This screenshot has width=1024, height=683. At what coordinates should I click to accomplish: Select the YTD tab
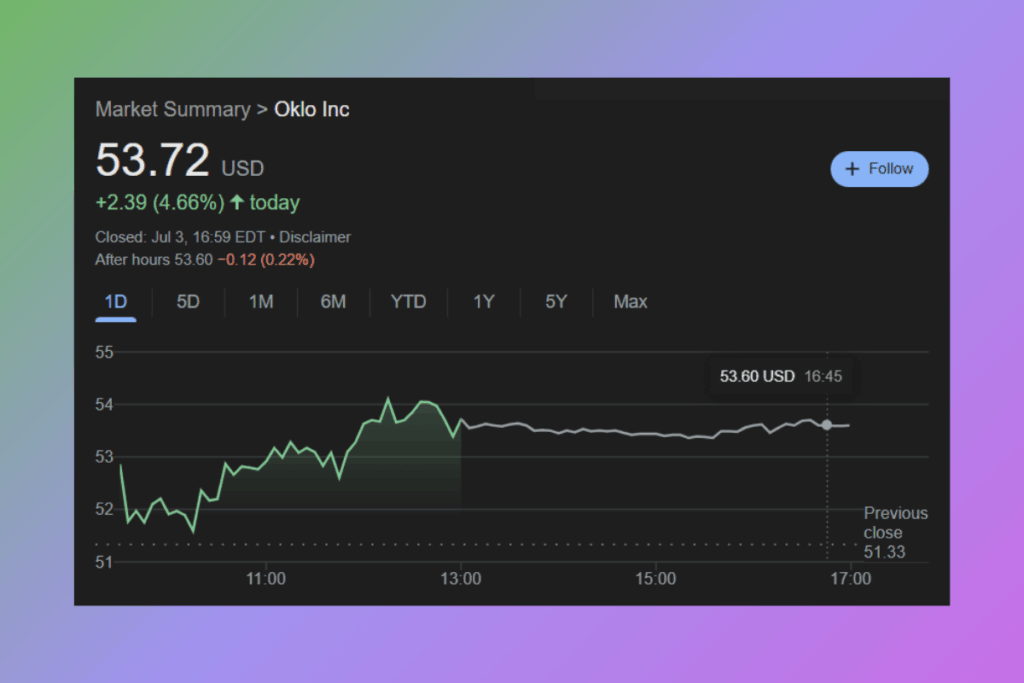[x=408, y=301]
